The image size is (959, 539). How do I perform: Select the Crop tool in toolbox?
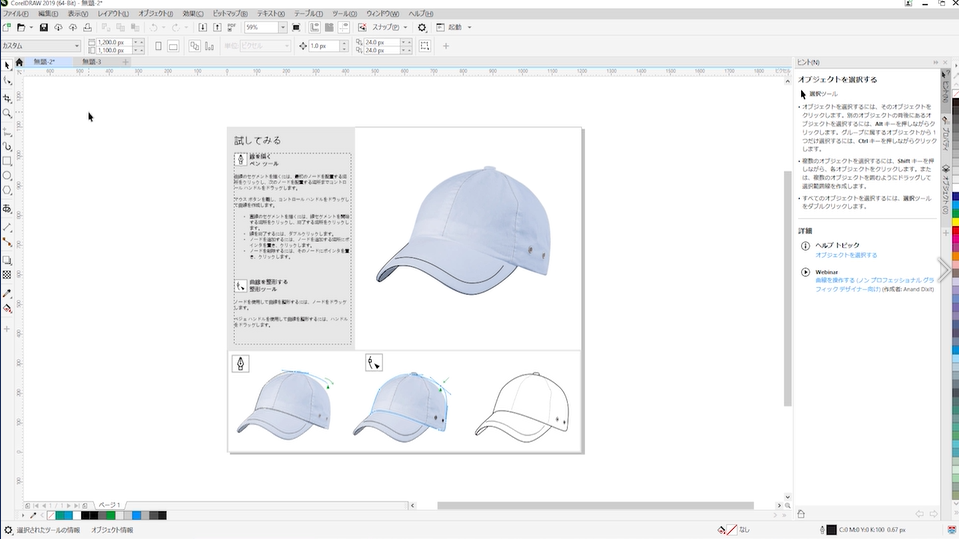pos(8,98)
